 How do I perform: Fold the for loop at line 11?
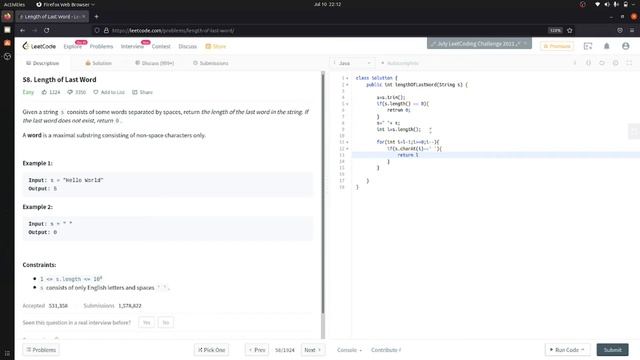pos(347,142)
